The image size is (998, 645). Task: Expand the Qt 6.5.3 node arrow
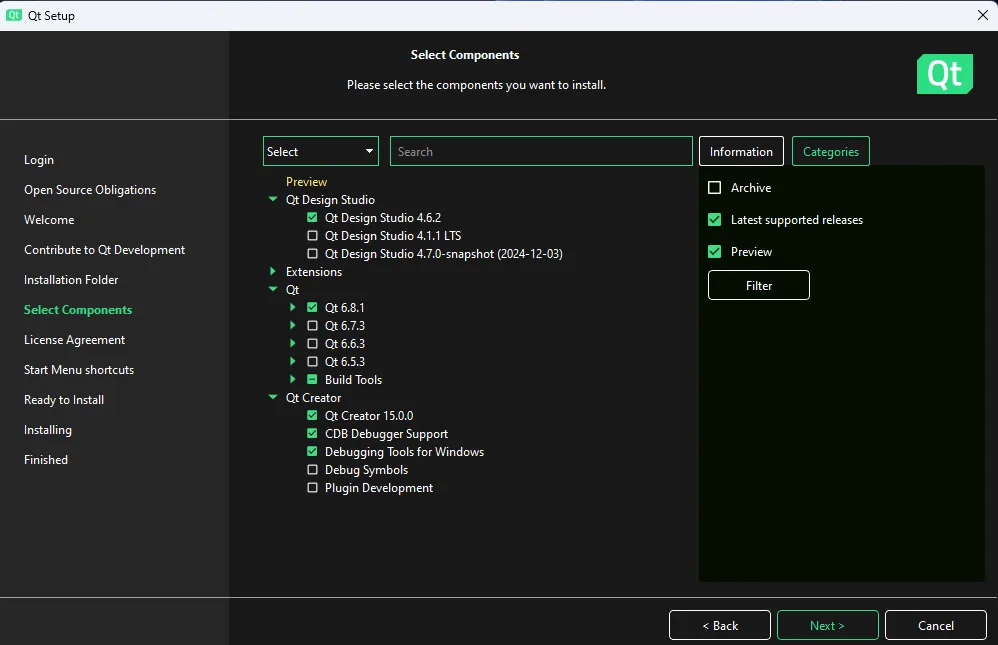pos(293,361)
